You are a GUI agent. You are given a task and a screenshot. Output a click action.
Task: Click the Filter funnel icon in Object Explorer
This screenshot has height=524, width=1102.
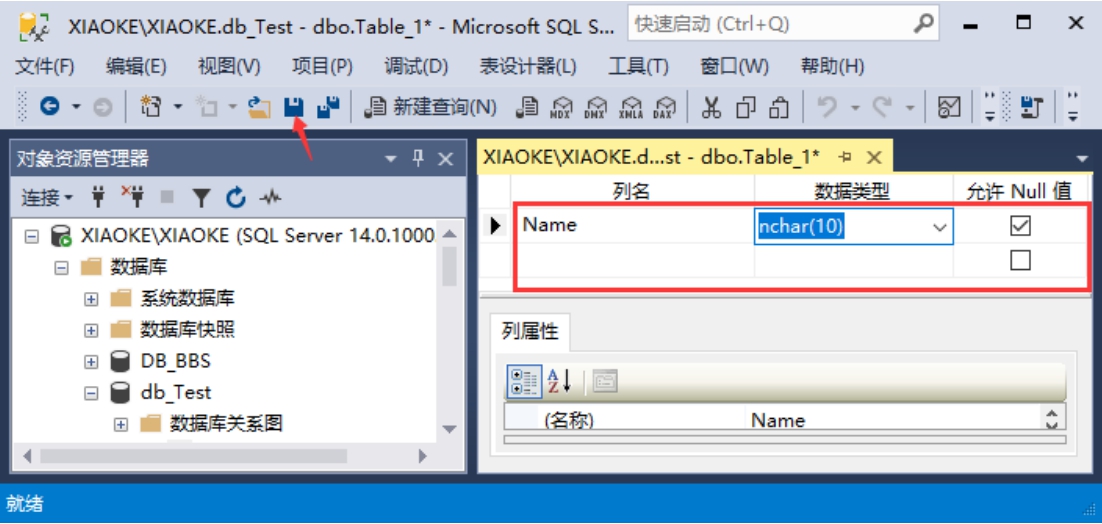[202, 199]
